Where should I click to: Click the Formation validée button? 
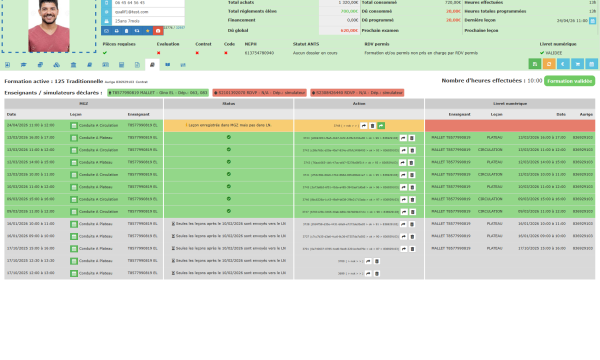pyautogui.click(x=569, y=81)
